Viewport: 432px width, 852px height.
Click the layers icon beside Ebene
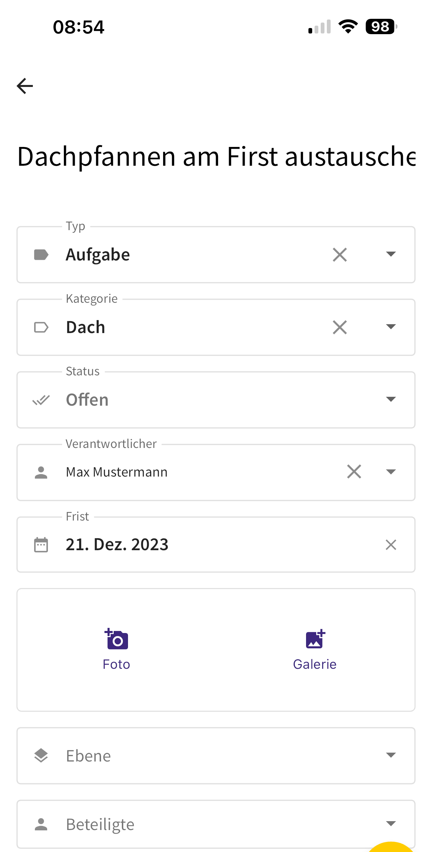click(x=41, y=755)
